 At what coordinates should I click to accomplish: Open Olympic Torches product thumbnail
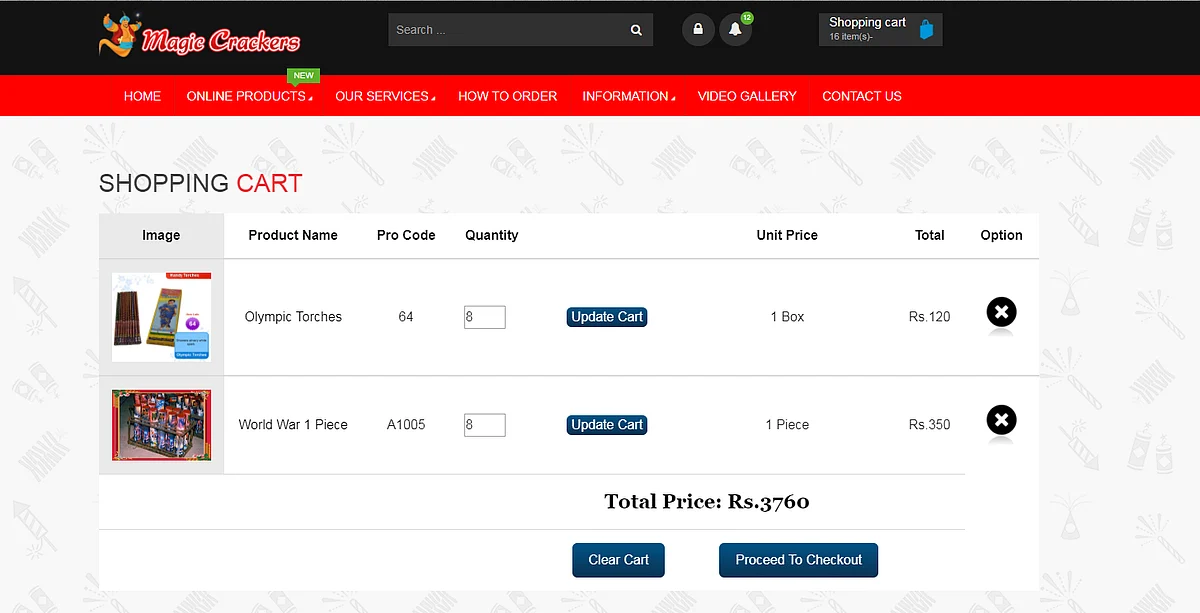click(x=161, y=317)
